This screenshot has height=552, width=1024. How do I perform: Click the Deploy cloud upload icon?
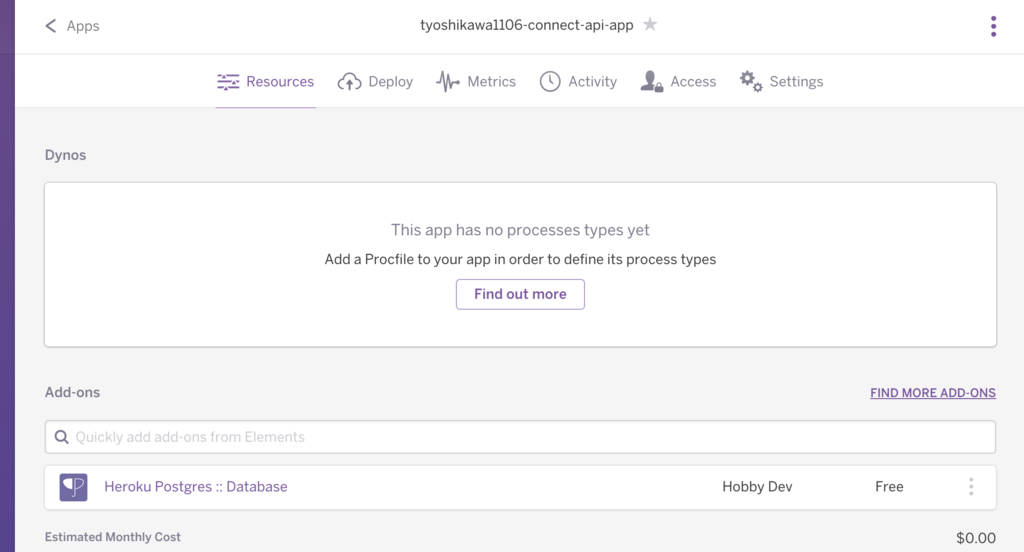(x=349, y=82)
